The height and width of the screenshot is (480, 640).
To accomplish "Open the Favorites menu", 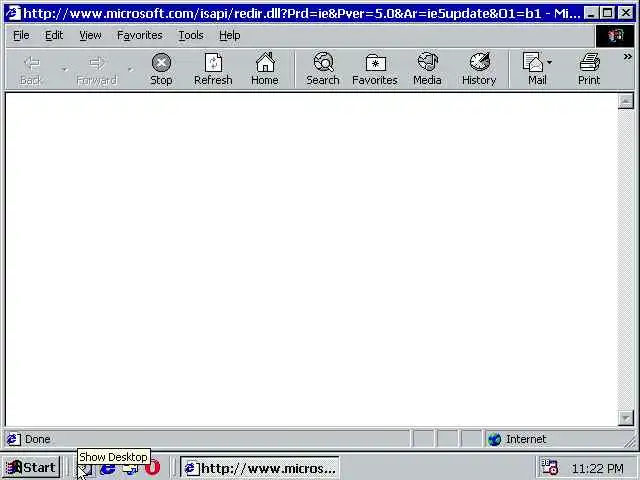I will (x=140, y=36).
